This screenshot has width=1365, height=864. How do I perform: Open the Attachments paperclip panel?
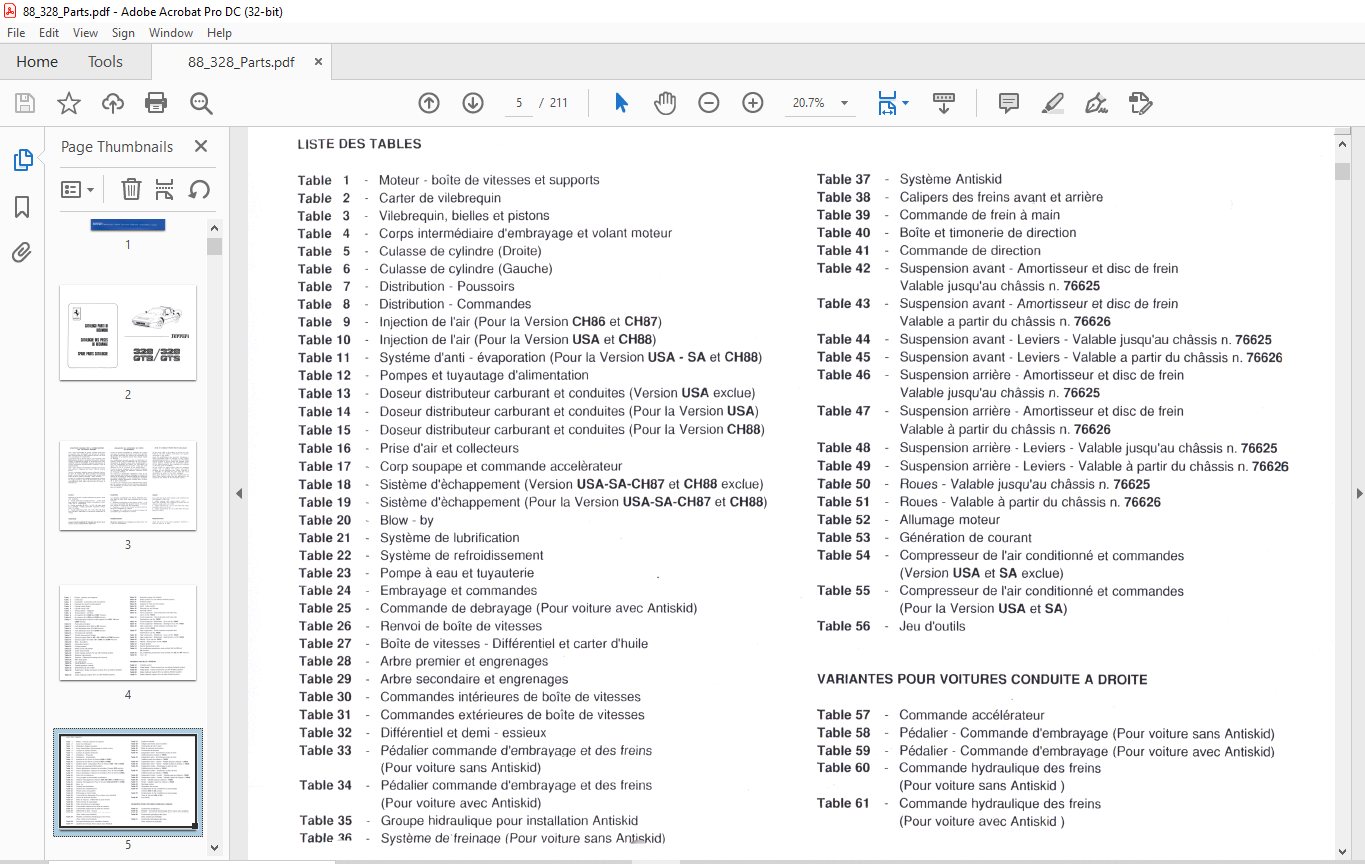(22, 252)
